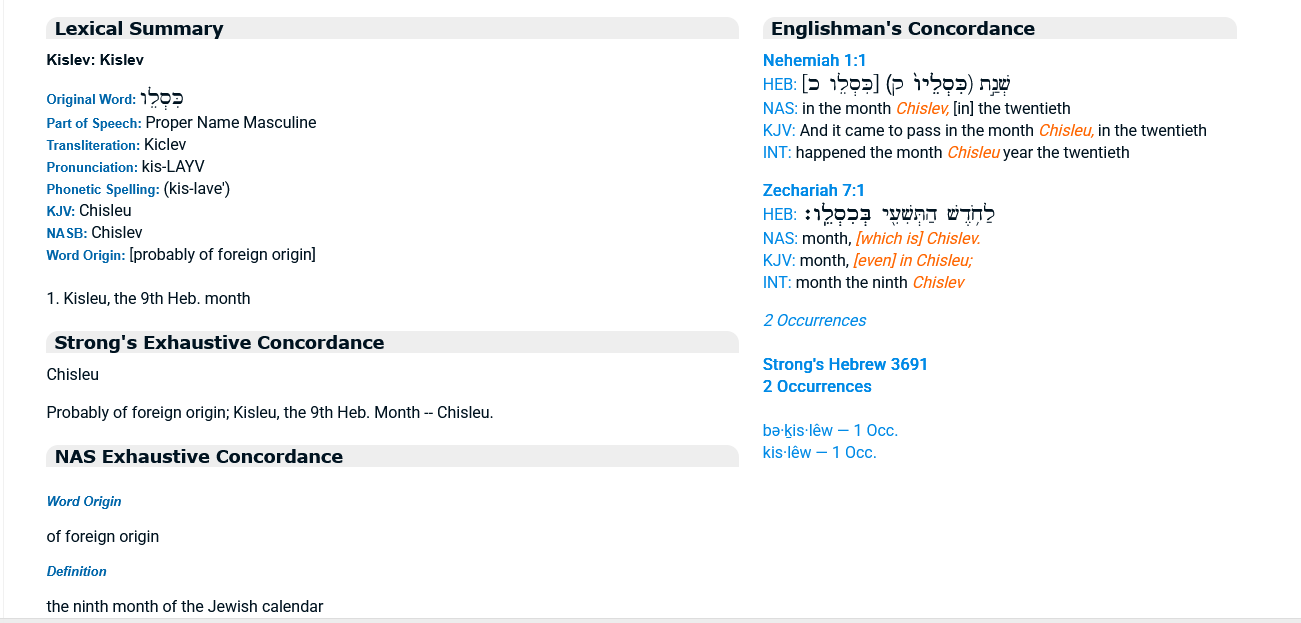Click the Hebrew original word for Kislev
The height and width of the screenshot is (623, 1301).
click(x=162, y=99)
